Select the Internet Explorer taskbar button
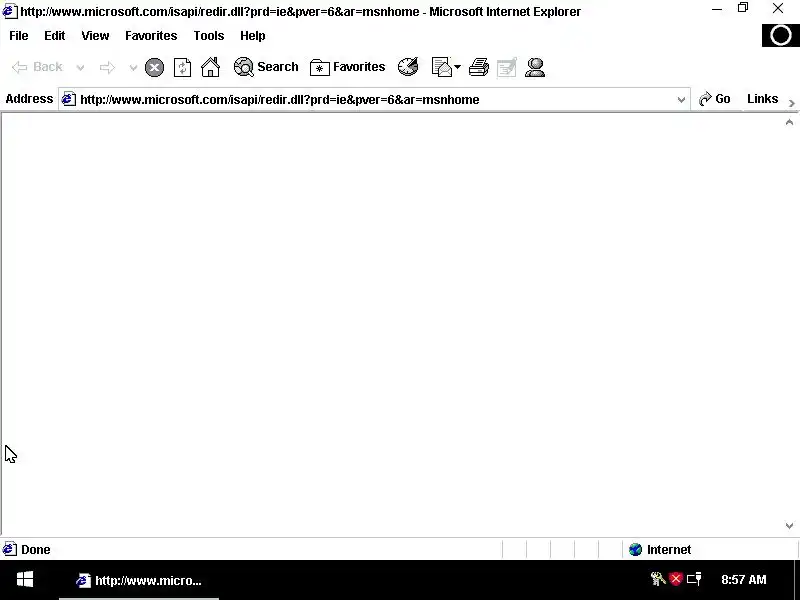Image resolution: width=800 pixels, height=600 pixels. [x=139, y=581]
